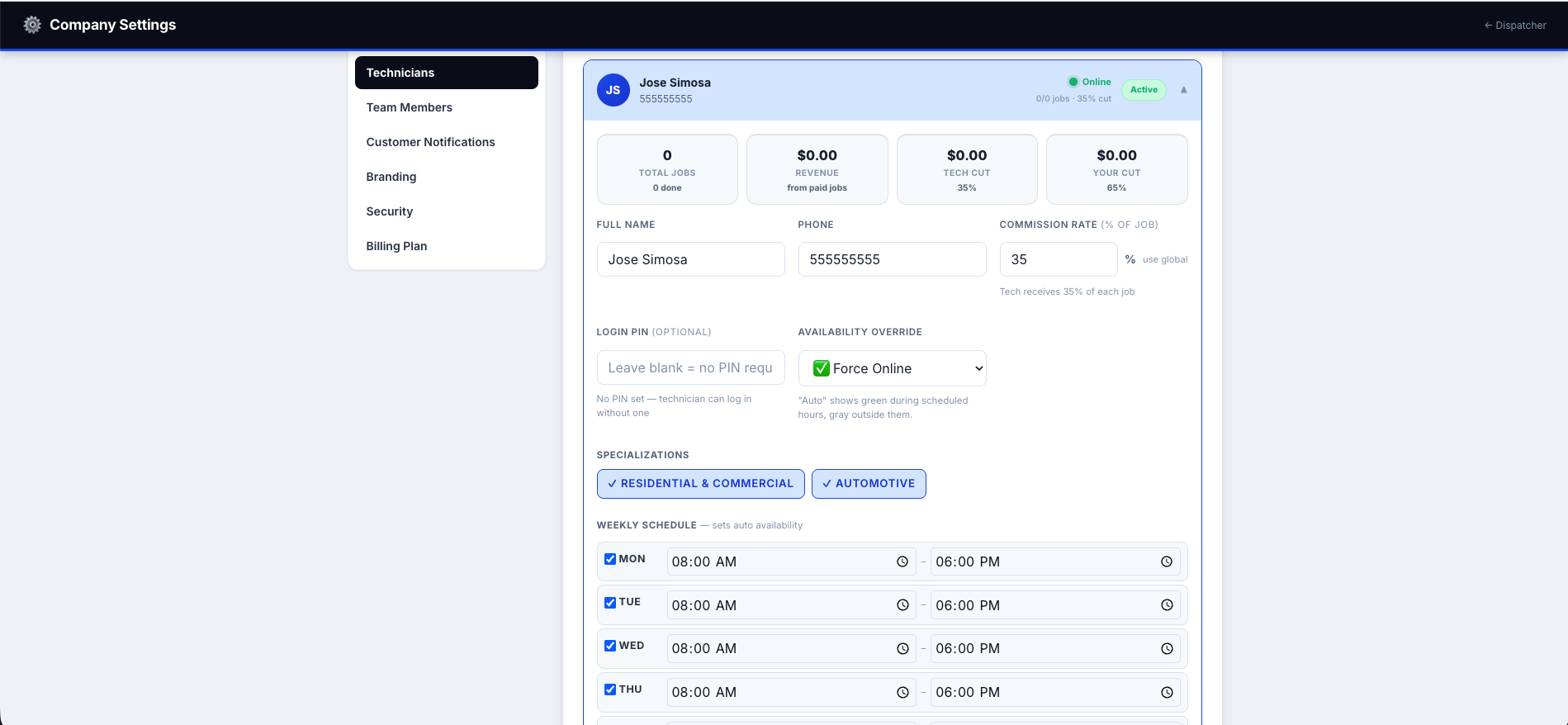
Task: Uncheck the MON schedule checkbox
Action: pyautogui.click(x=610, y=559)
